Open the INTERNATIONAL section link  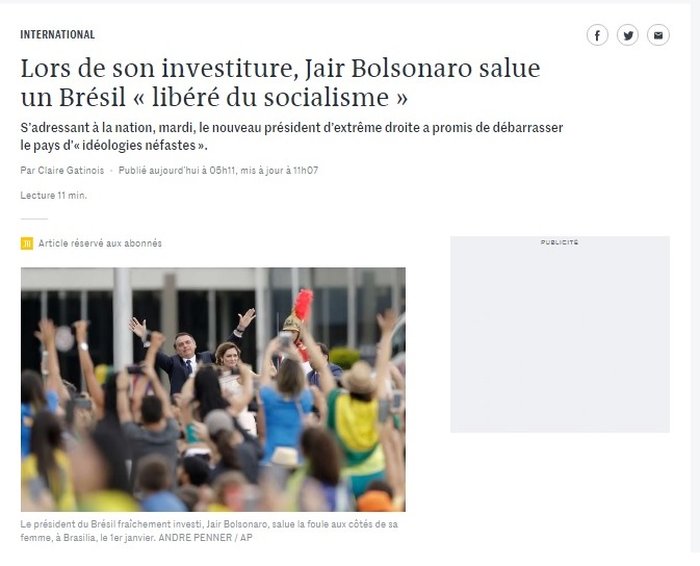(58, 34)
